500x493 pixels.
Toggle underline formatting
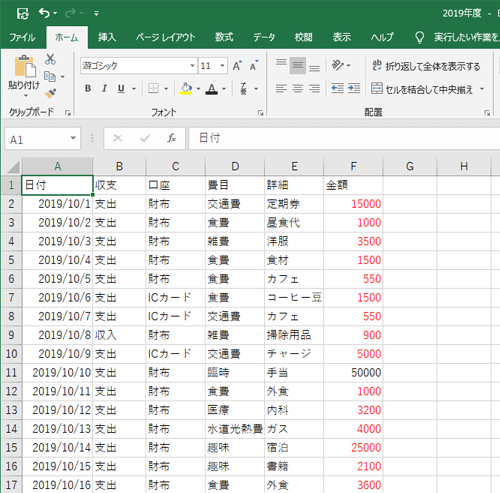pos(121,89)
